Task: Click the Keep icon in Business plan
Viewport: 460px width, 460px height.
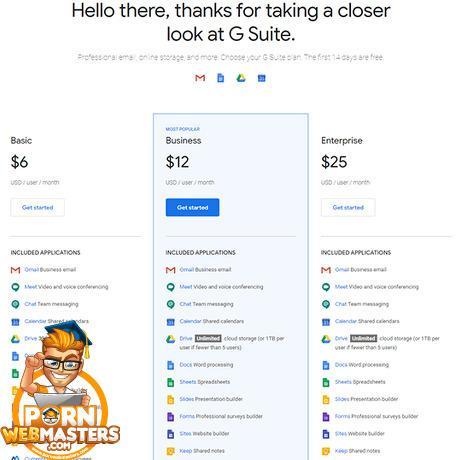Action: (x=171, y=451)
